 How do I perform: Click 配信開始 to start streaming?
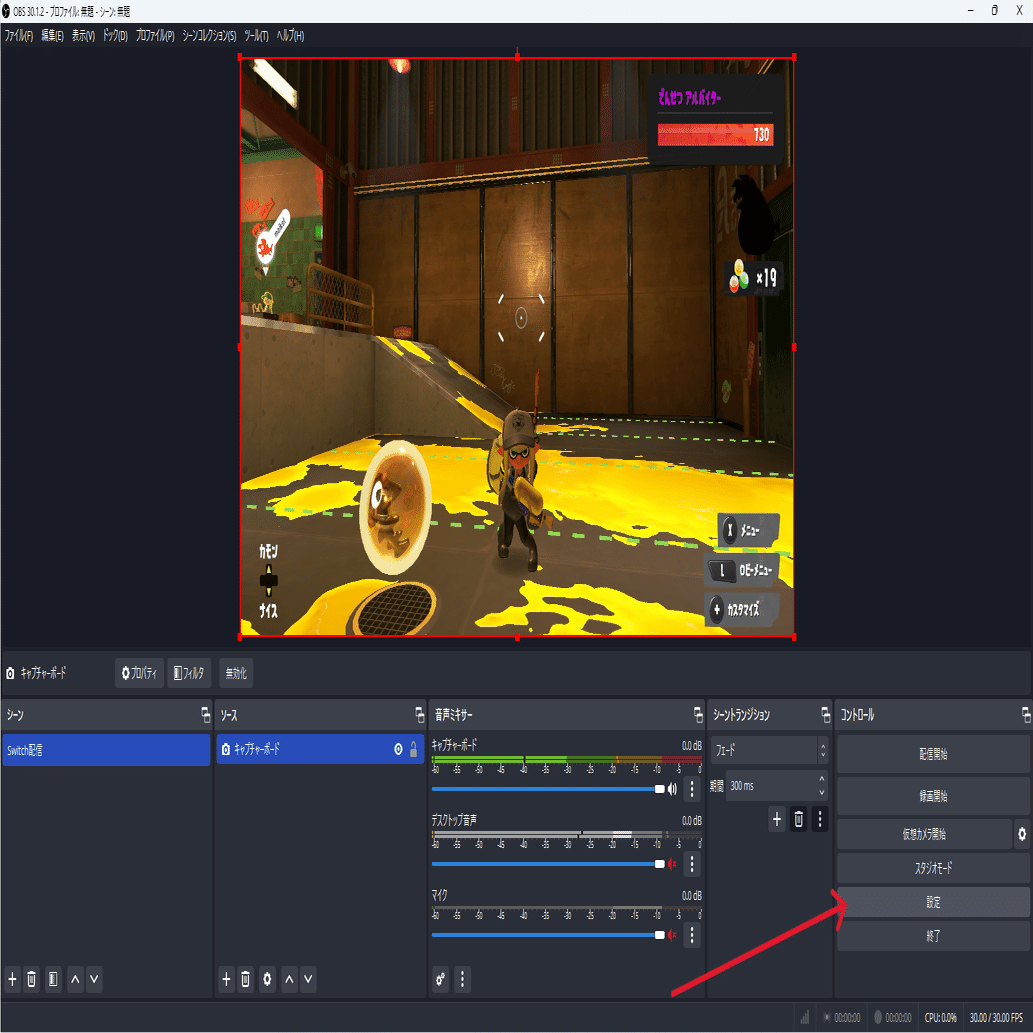coord(933,754)
